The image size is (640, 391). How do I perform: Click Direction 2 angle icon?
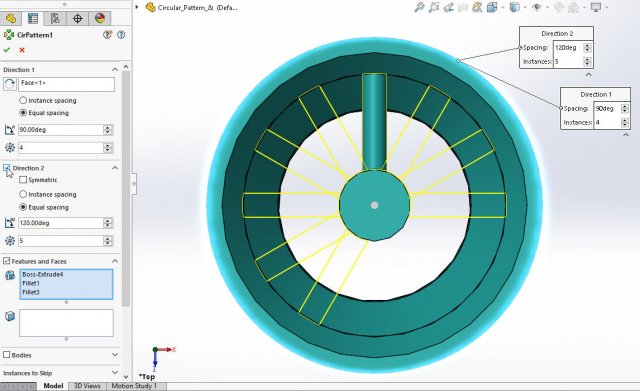pos(10,223)
